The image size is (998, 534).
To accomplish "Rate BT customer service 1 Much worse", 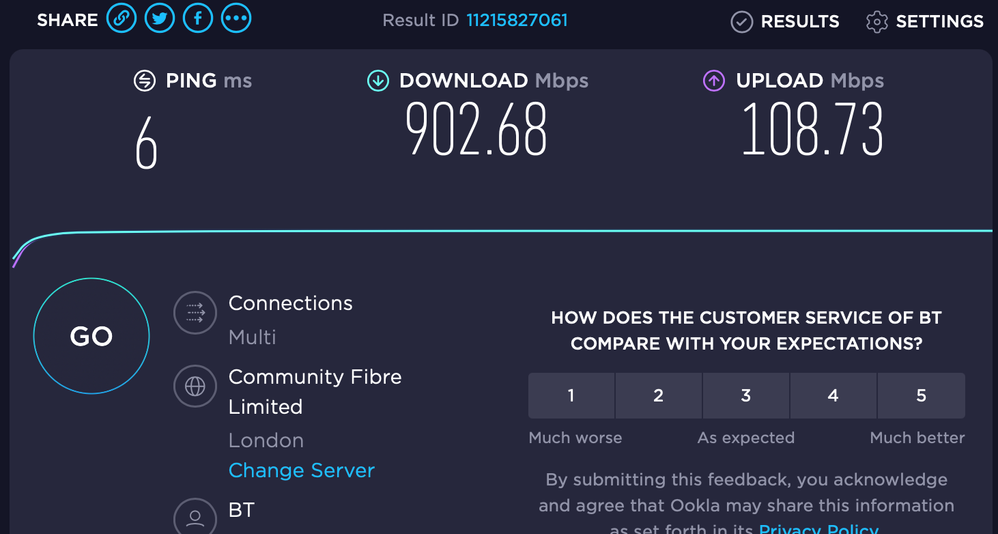I will point(571,396).
